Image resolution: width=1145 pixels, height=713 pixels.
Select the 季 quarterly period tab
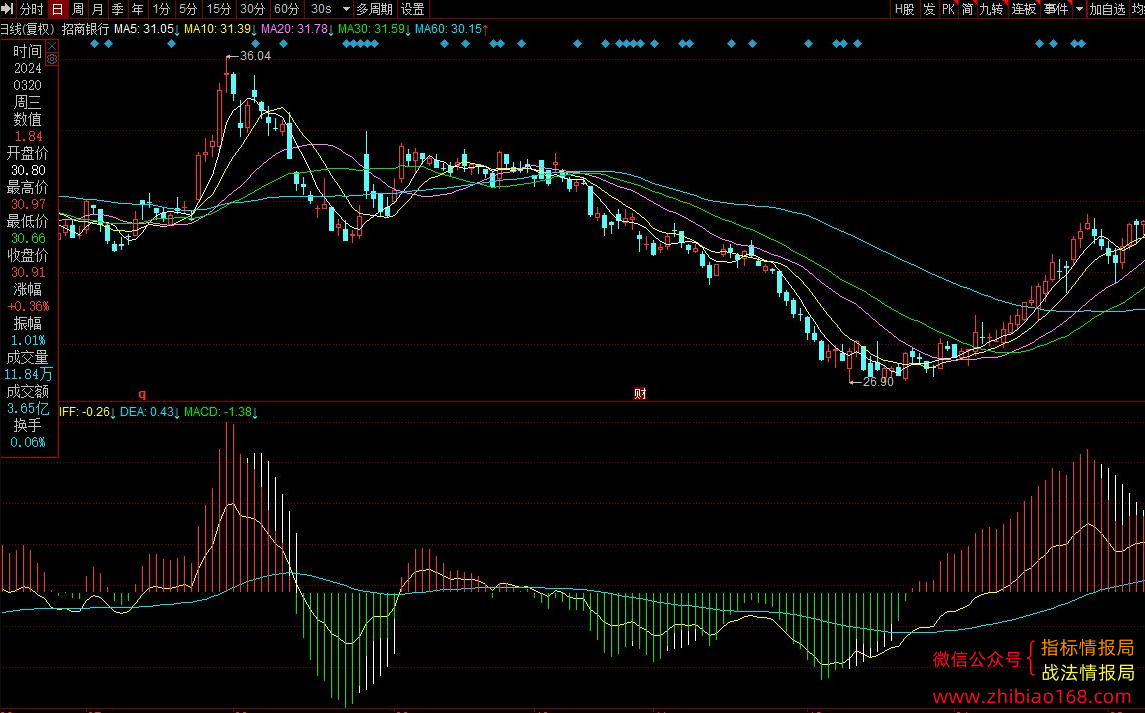click(117, 9)
